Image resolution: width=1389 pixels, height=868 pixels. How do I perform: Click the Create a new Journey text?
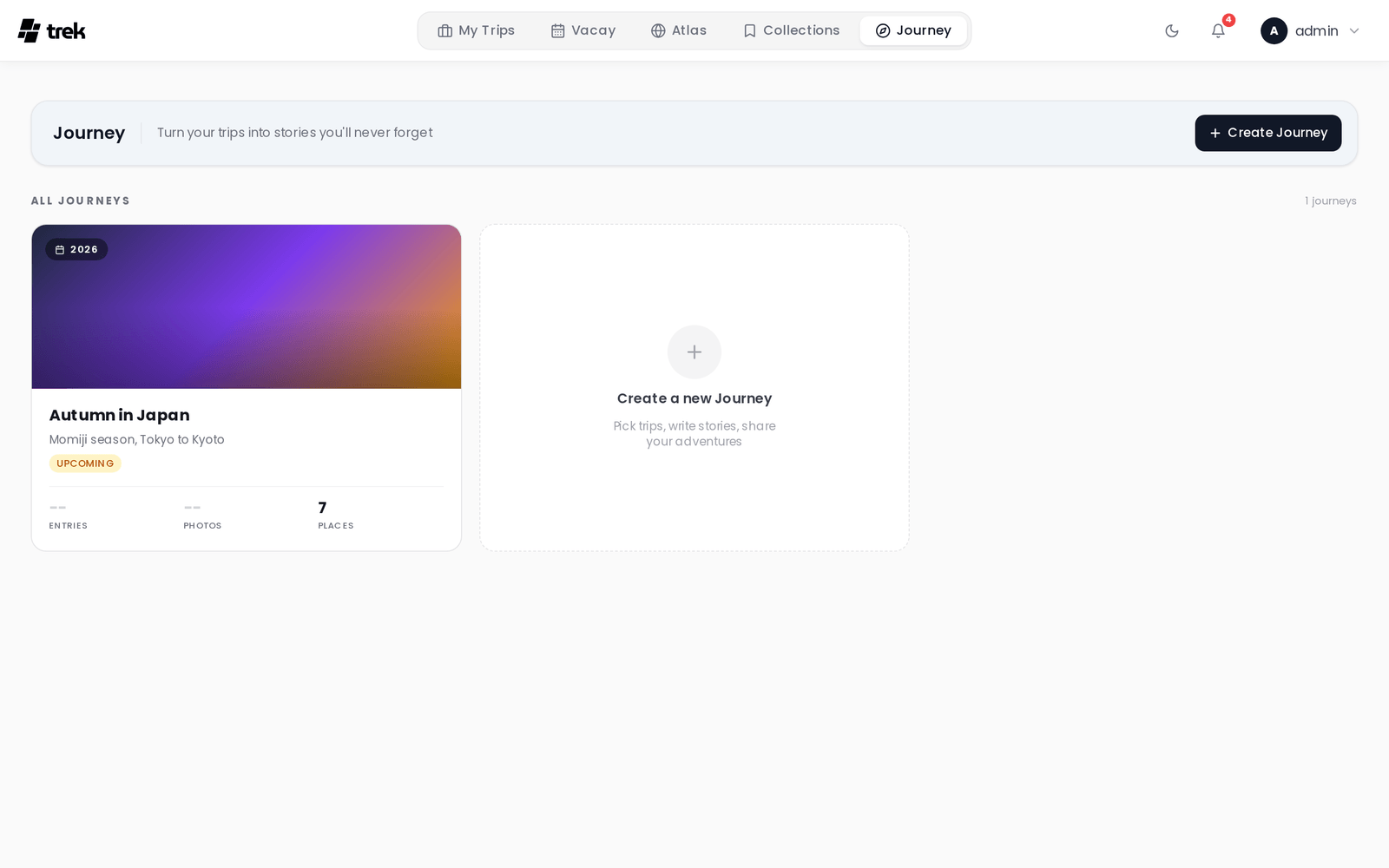pyautogui.click(x=694, y=398)
